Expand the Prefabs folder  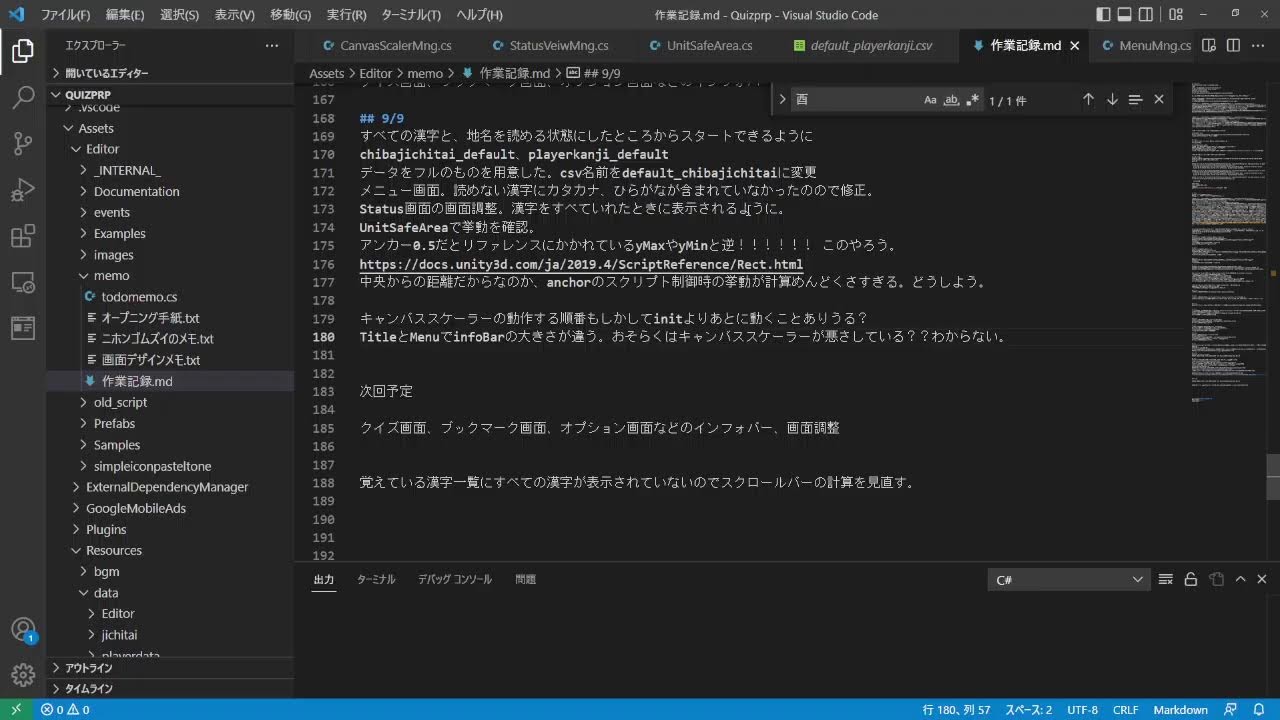[x=170, y=423]
